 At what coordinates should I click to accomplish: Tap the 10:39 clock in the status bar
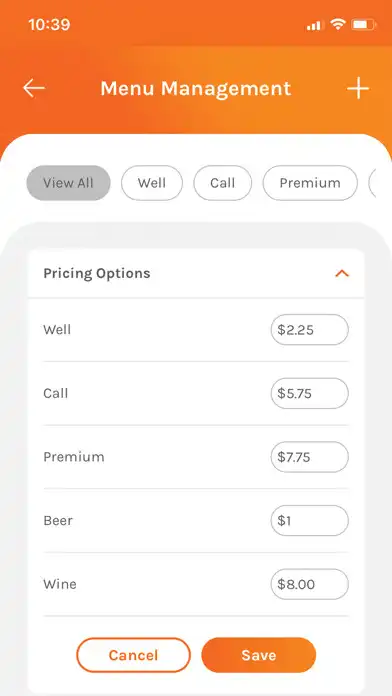49,24
